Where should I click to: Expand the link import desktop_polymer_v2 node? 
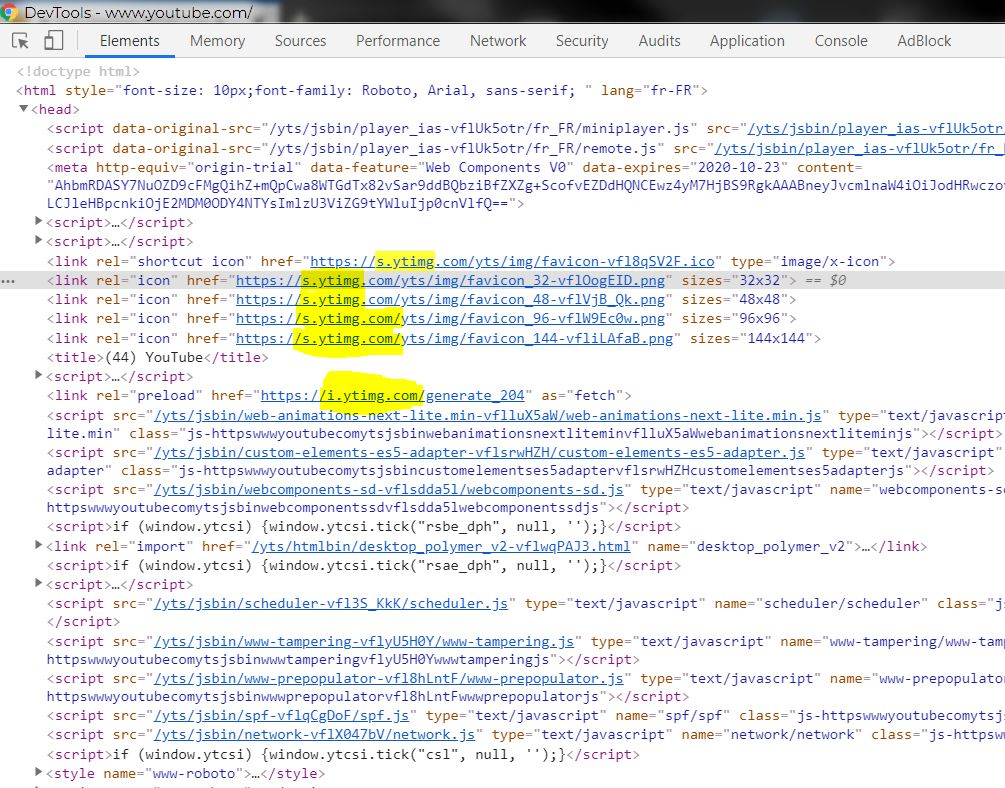[x=39, y=546]
